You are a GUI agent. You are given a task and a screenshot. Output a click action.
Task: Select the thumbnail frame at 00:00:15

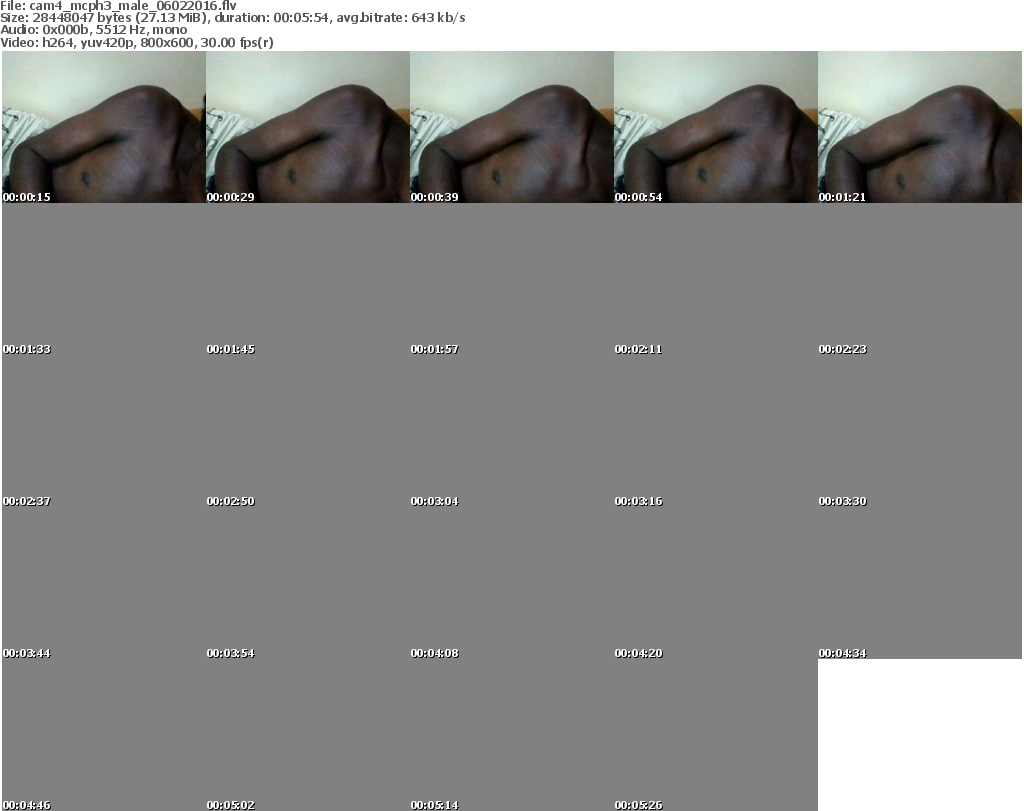[104, 127]
